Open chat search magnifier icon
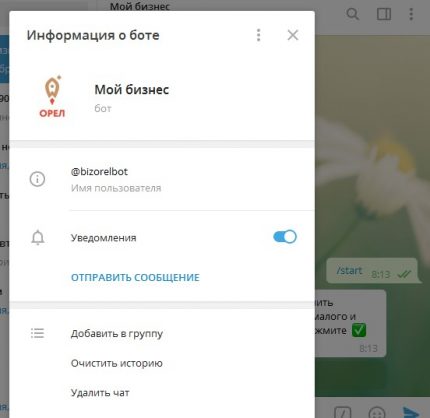The height and width of the screenshot is (418, 430). click(353, 14)
